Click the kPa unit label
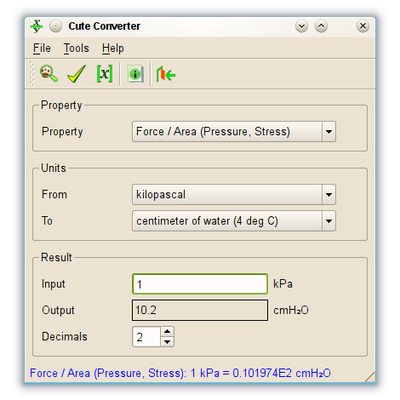Viewport: 400px width, 400px height. point(283,284)
